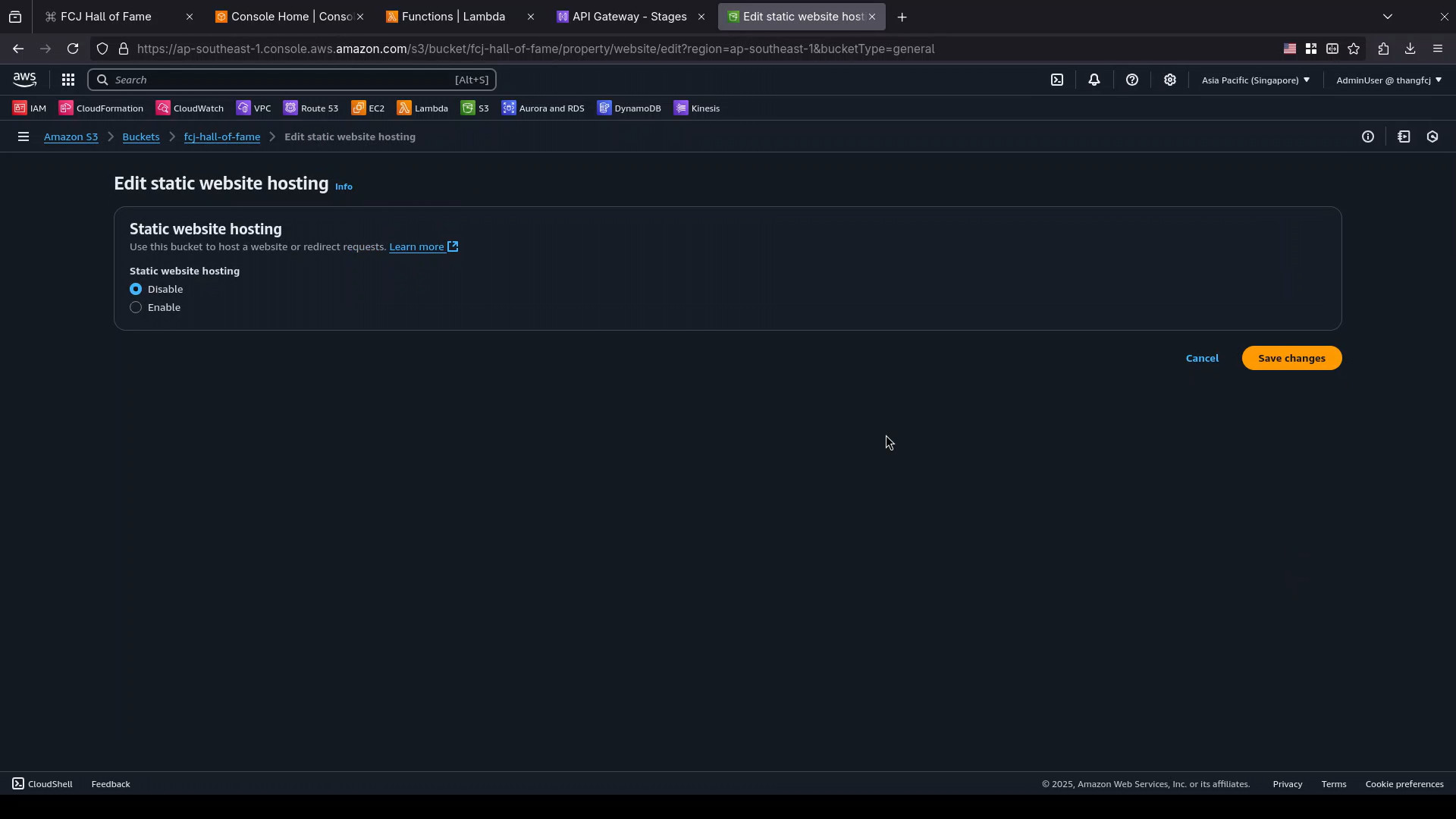The height and width of the screenshot is (819, 1456).
Task: Go back with browser back arrow
Action: coord(18,49)
